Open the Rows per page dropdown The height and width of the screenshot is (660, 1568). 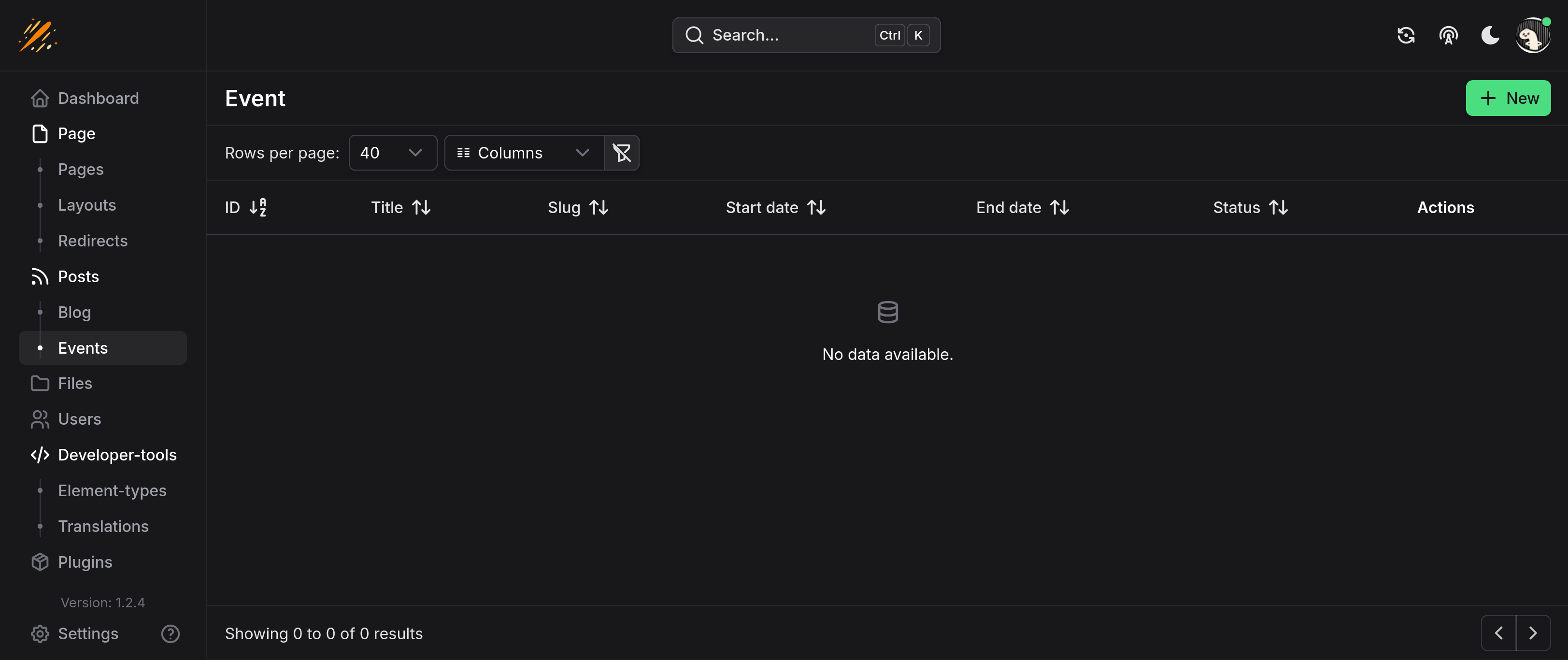(x=392, y=153)
